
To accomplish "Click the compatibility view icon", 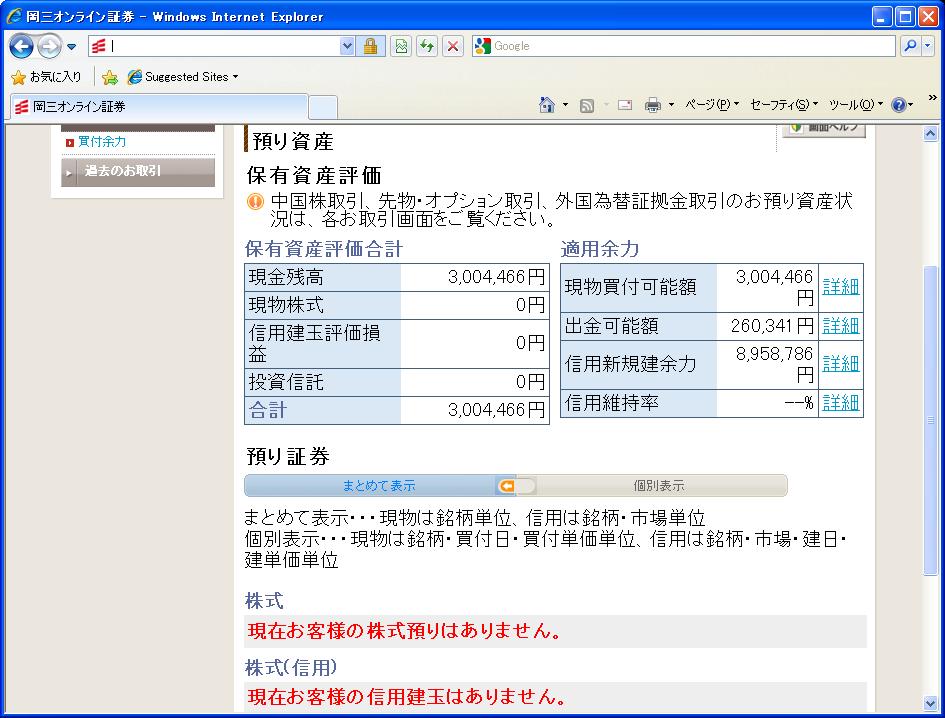I will point(402,47).
